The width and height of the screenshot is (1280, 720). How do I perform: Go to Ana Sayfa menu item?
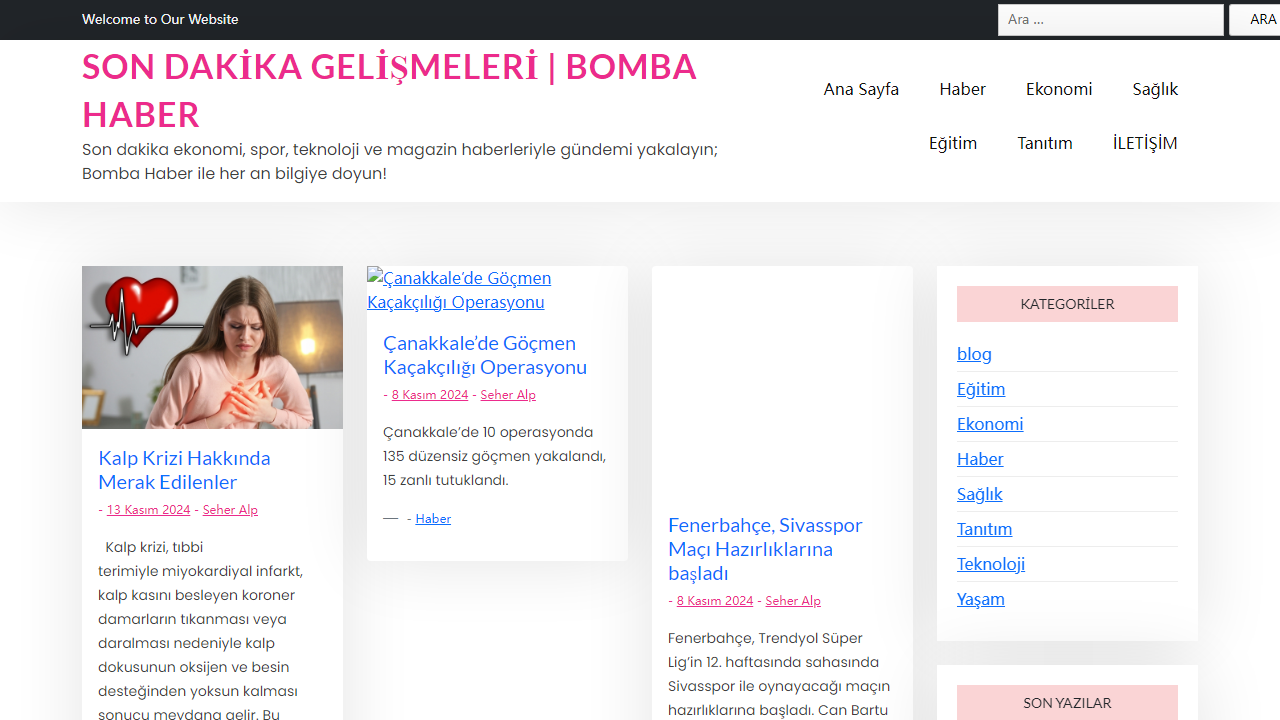(860, 89)
